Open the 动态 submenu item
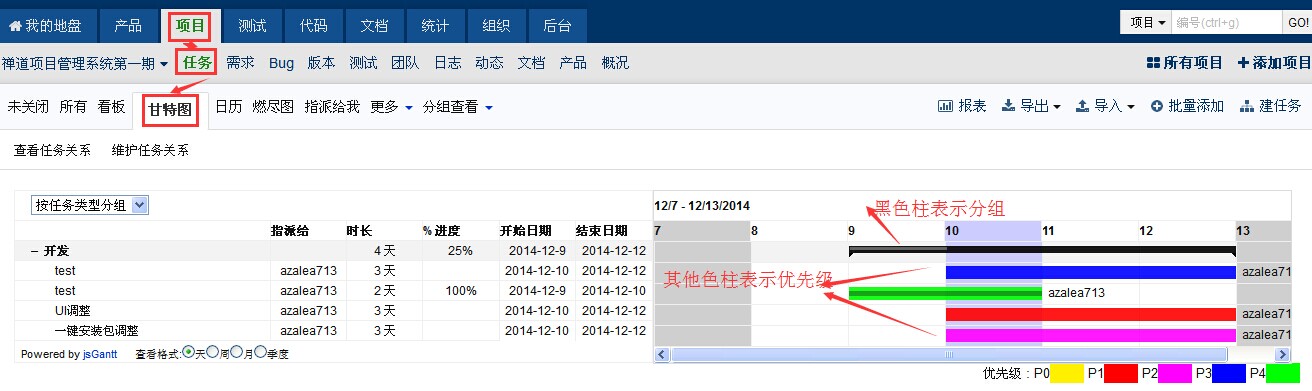The height and width of the screenshot is (391, 1312). click(489, 63)
